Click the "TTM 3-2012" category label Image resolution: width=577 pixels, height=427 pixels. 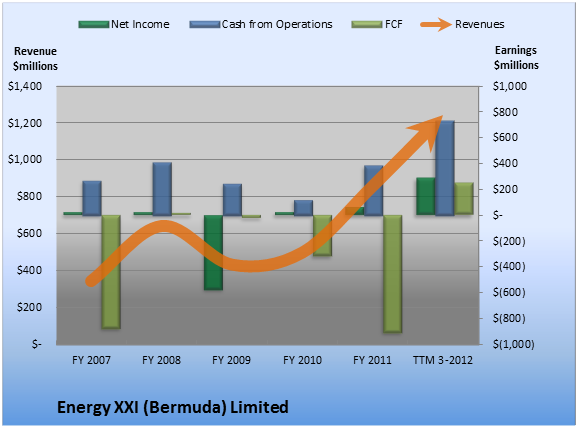pyautogui.click(x=443, y=360)
